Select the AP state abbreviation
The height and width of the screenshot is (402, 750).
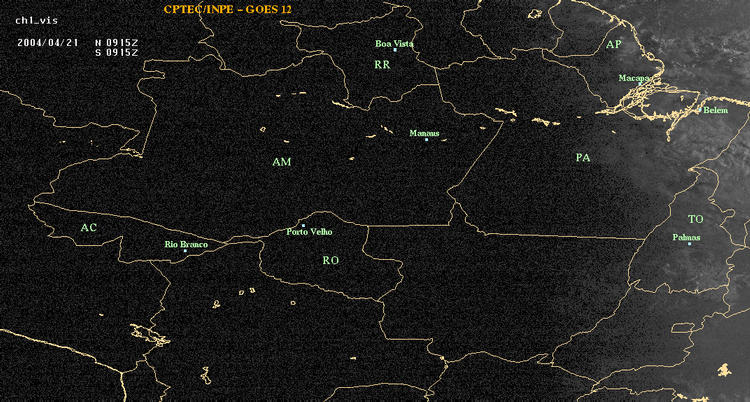(x=613, y=45)
